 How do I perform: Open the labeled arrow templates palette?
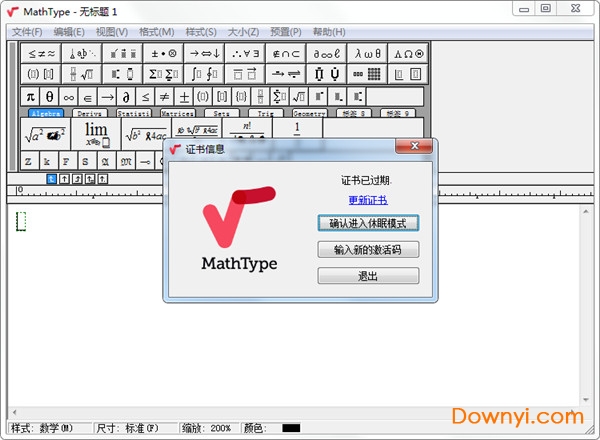[x=286, y=74]
